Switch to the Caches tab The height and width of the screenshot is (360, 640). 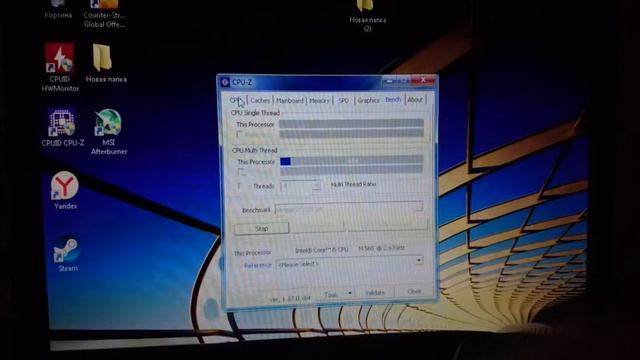260,100
